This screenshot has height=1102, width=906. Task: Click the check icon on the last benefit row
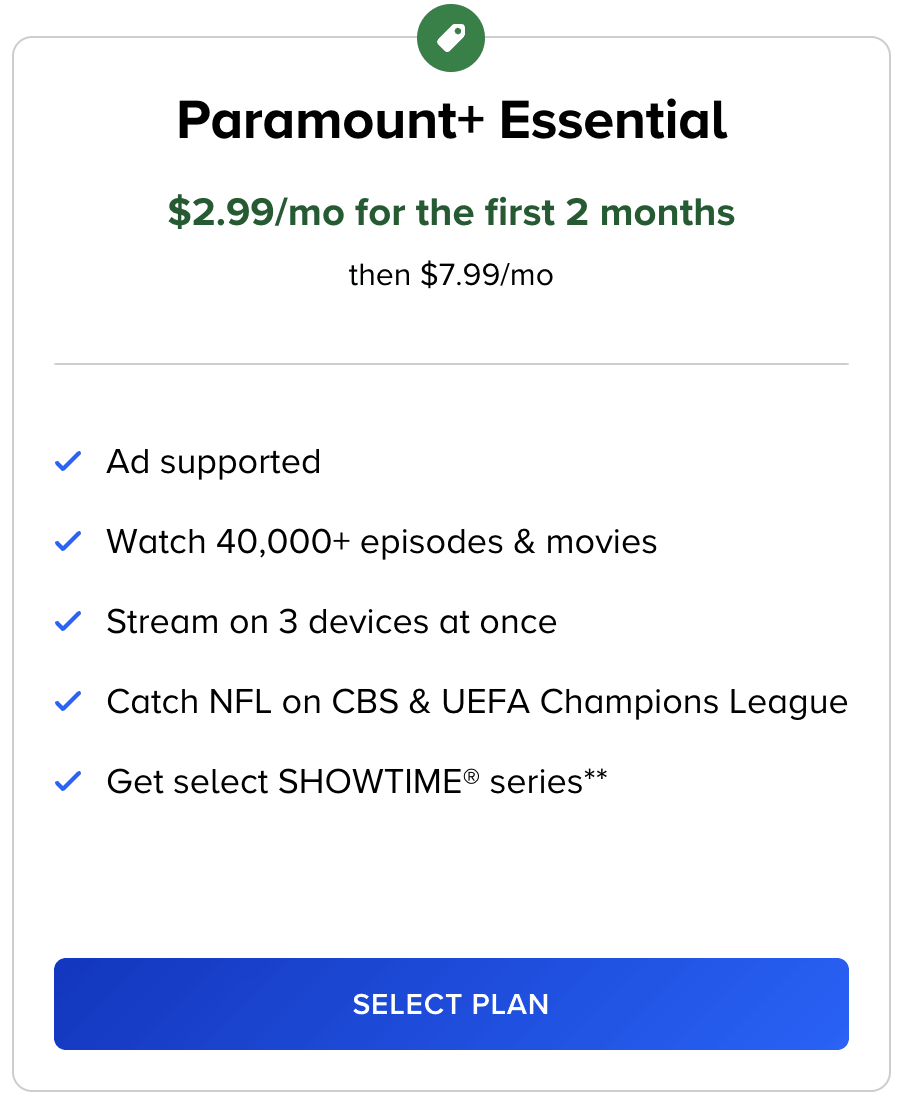(x=67, y=781)
